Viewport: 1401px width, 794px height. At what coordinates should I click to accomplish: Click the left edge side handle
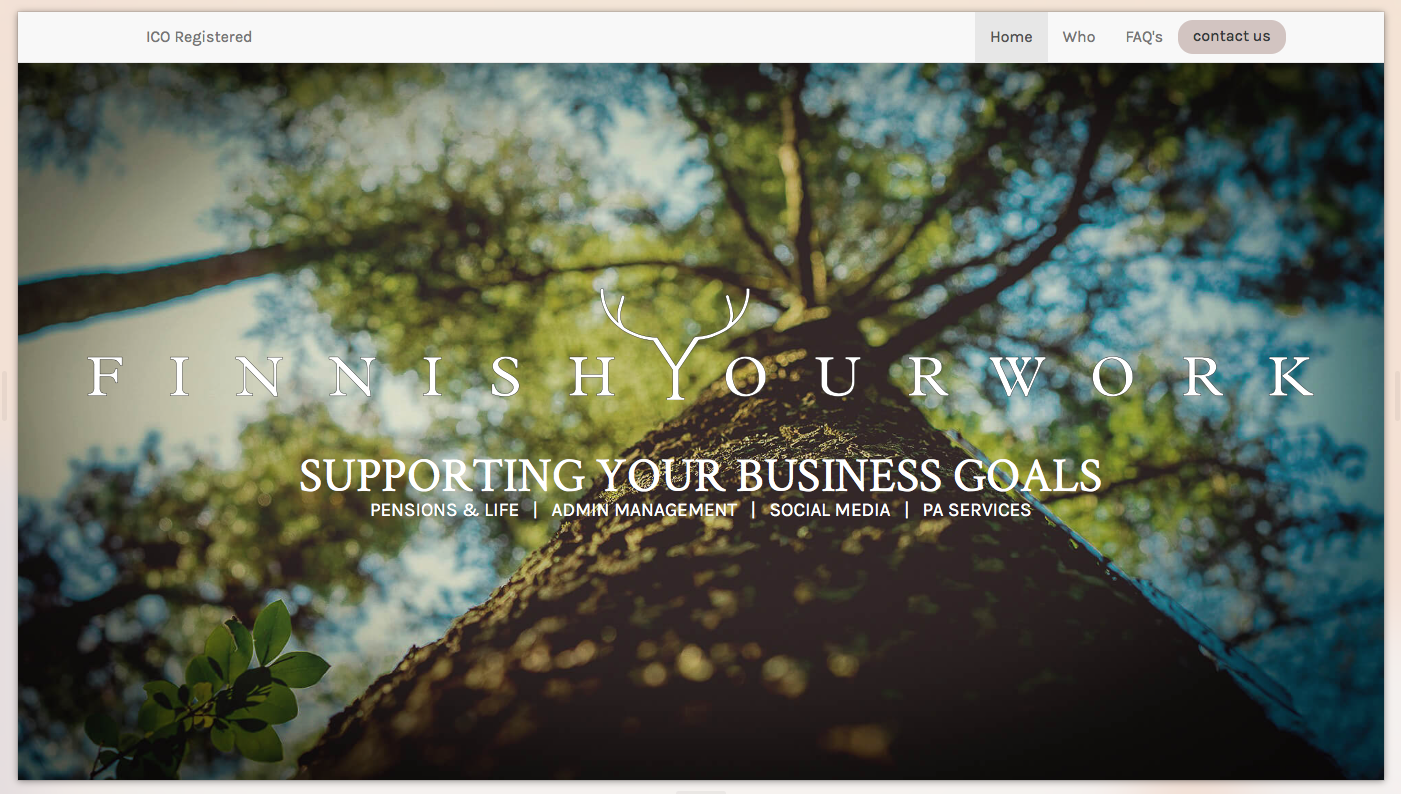(x=3, y=396)
